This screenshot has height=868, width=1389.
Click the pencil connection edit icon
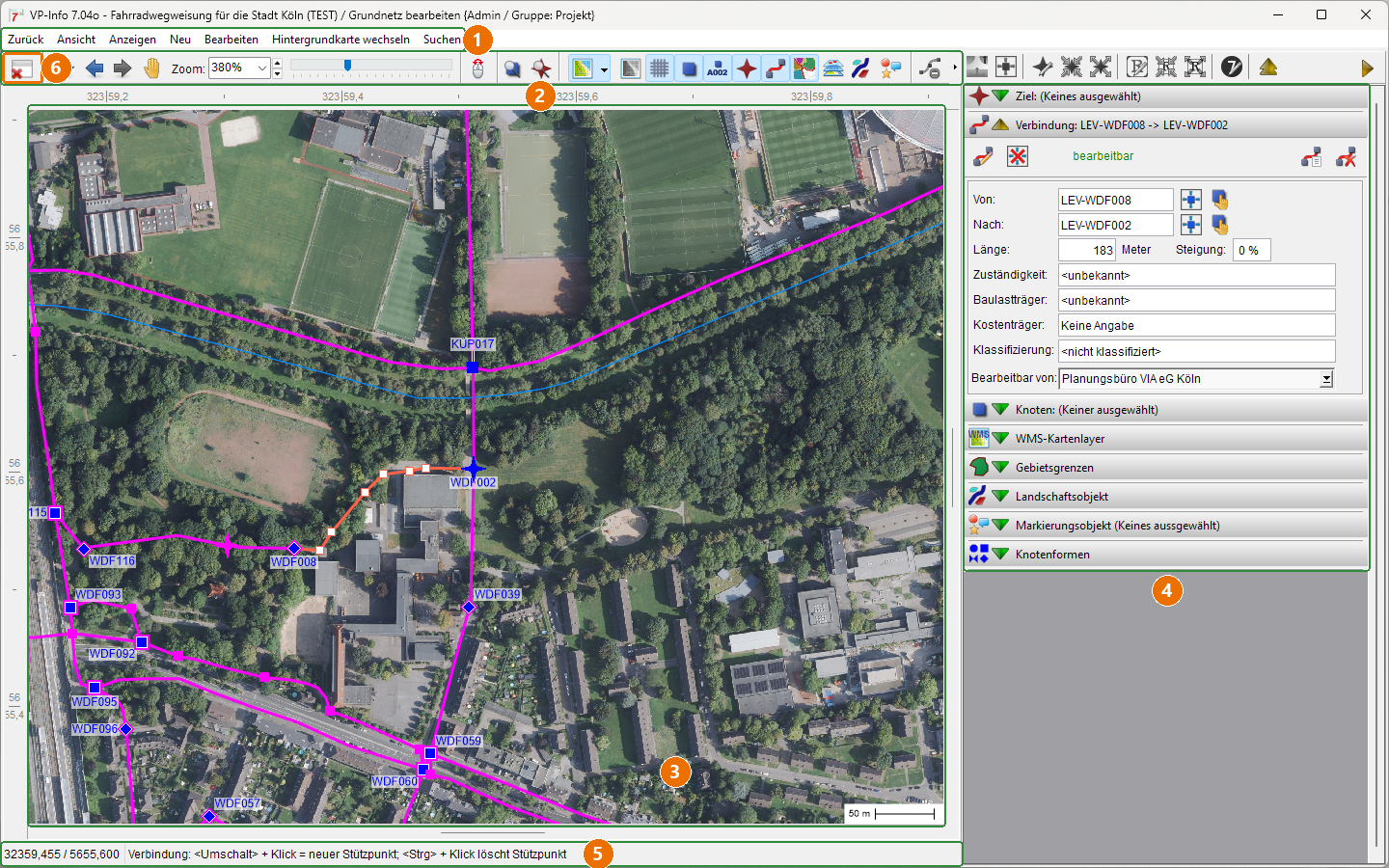pos(984,156)
